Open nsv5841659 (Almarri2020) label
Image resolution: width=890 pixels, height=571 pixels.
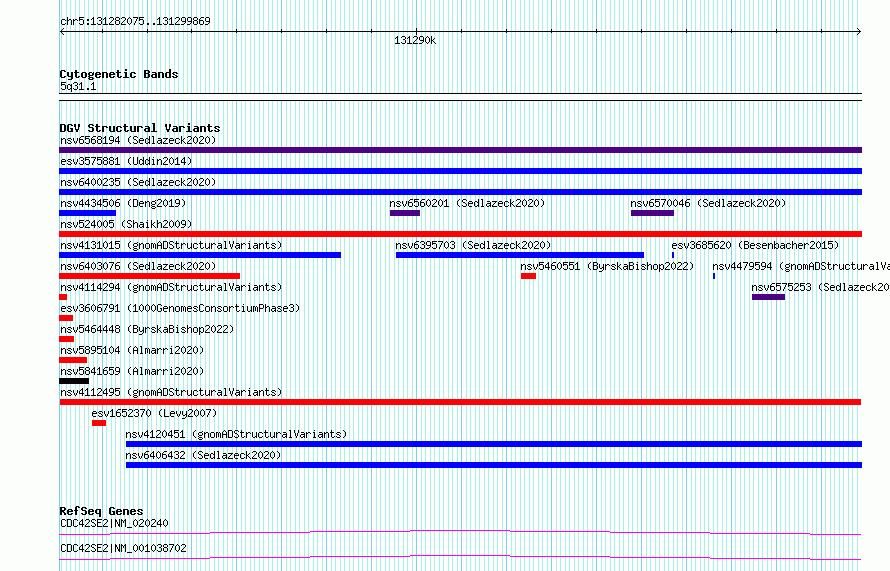pyautogui.click(x=132, y=371)
